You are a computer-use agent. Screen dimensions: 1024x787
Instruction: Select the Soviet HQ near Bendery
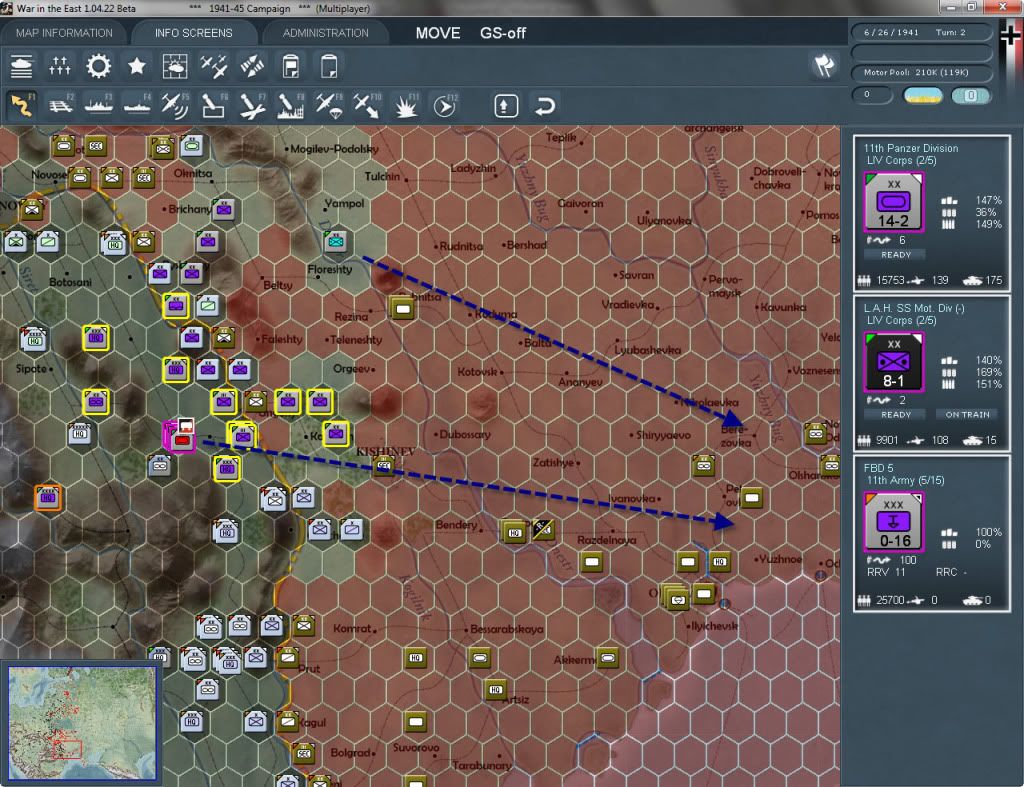tap(514, 533)
